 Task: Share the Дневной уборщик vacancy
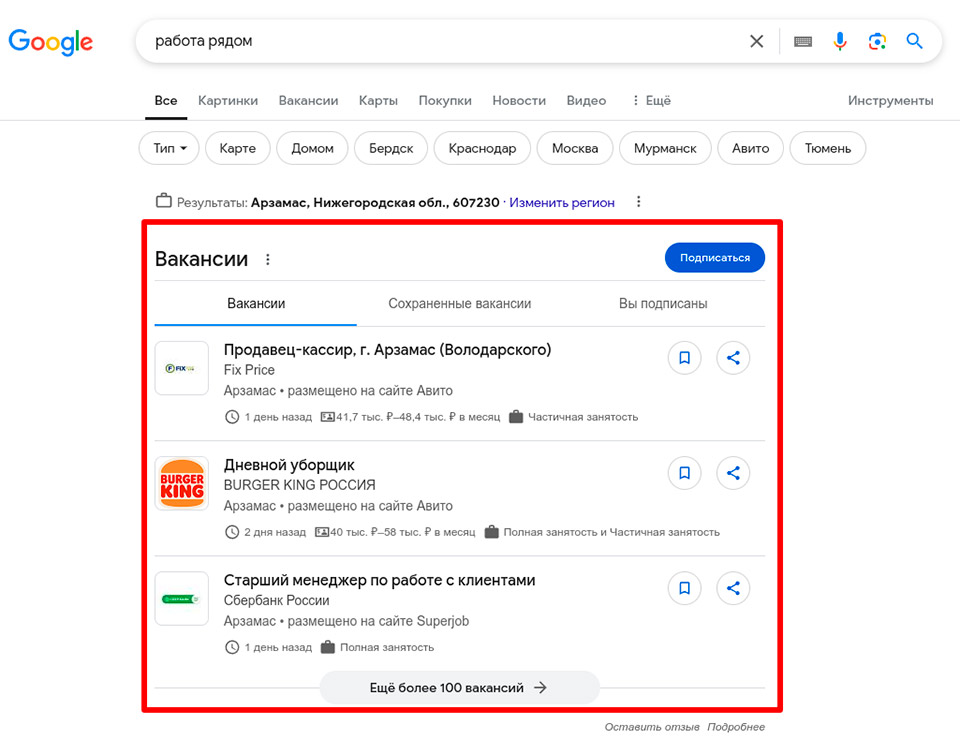pos(733,472)
